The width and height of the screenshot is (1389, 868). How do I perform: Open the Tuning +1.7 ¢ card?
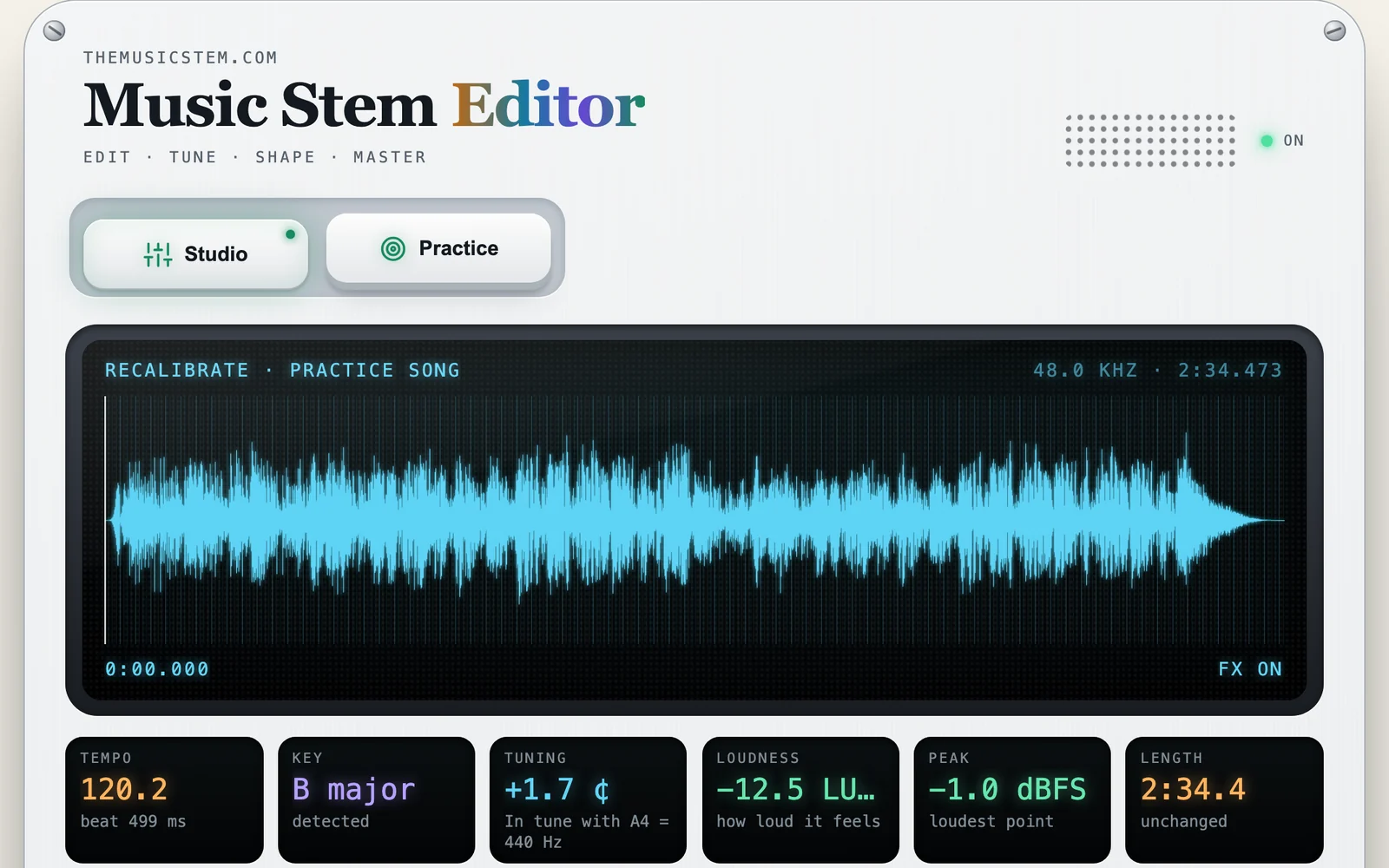(x=589, y=800)
